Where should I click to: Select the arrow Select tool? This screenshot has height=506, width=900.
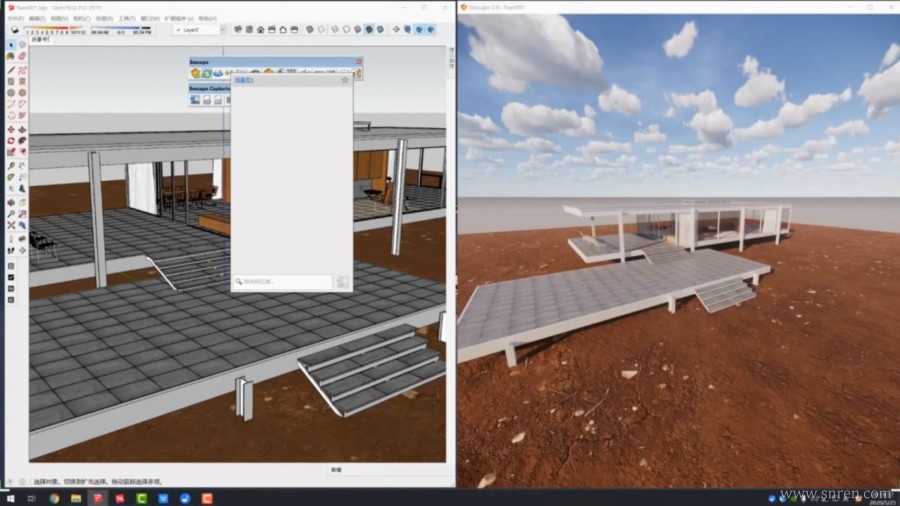[11, 45]
